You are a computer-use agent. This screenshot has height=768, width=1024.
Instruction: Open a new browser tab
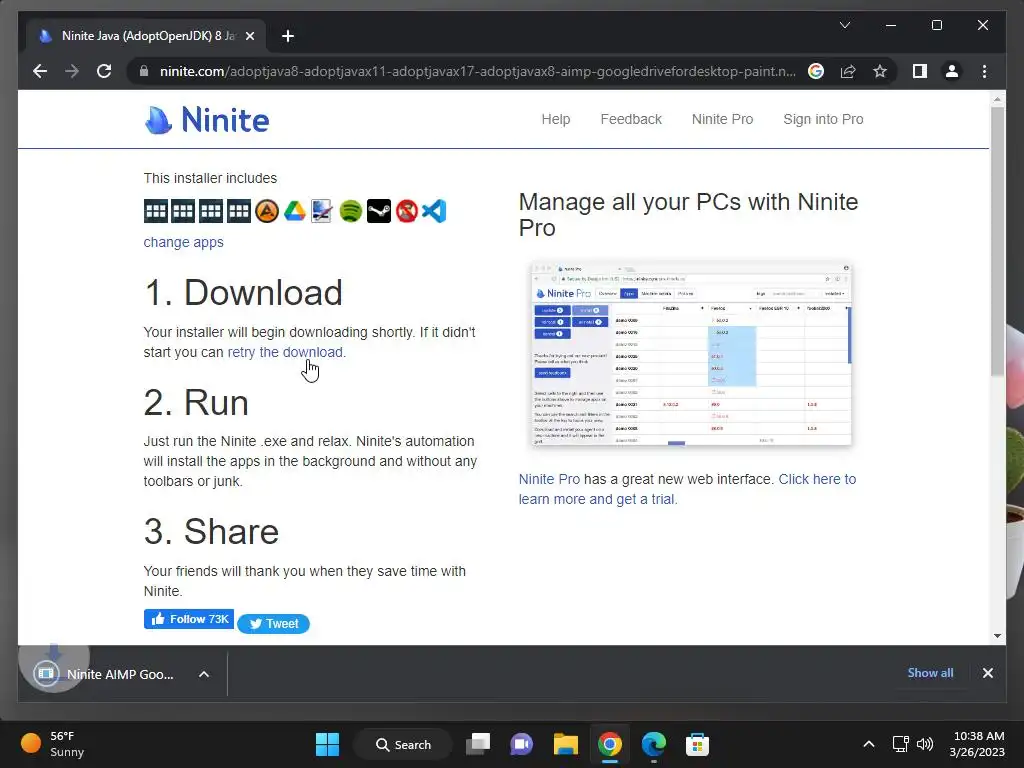tap(288, 36)
